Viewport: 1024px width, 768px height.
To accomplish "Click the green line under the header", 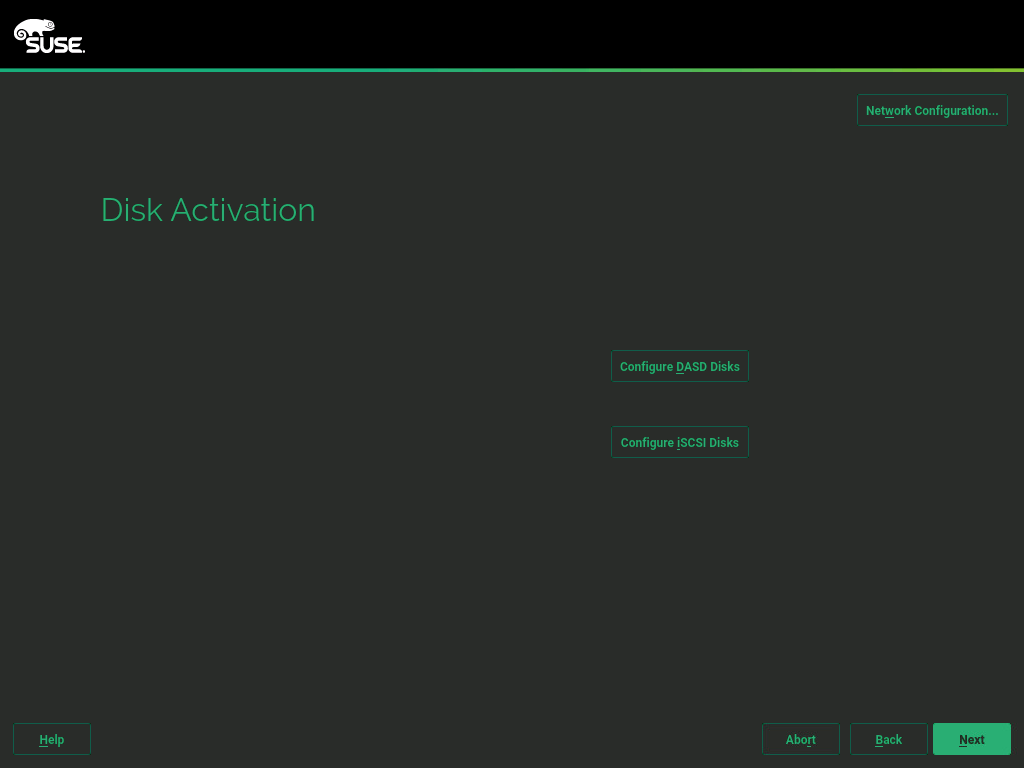I will 512,70.
